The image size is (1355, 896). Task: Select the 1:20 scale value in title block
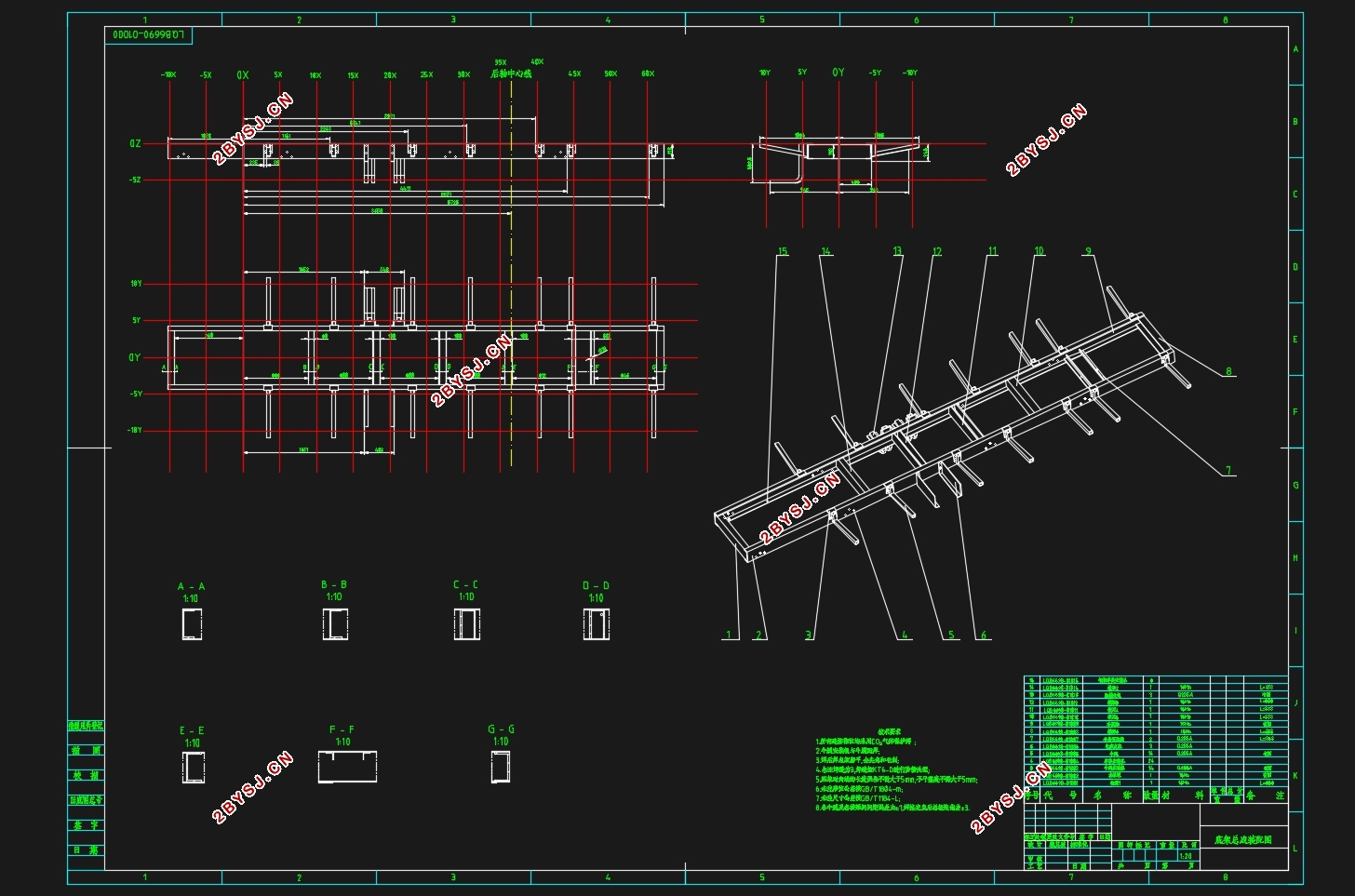click(1186, 856)
